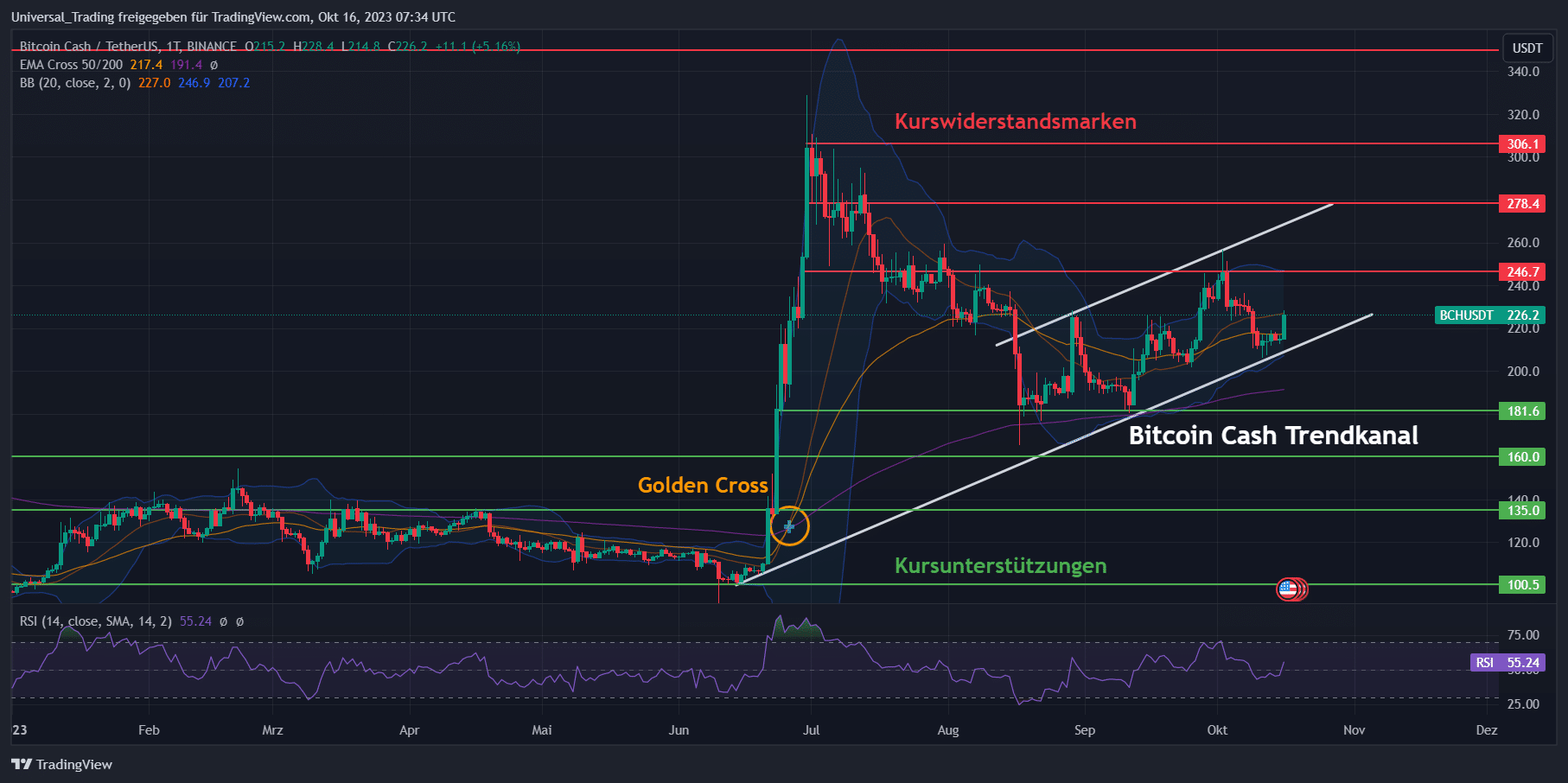Click the EMA value 217.4 in legend
This screenshot has height=783, width=1568.
[146, 65]
